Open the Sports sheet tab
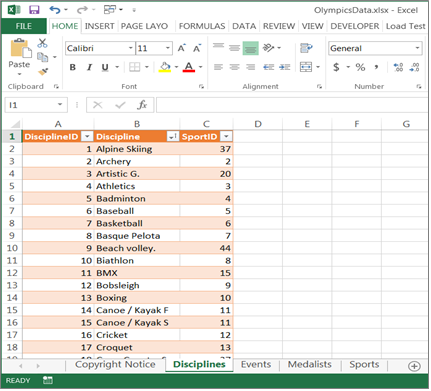Screen dimensions: 431x391 (364, 364)
